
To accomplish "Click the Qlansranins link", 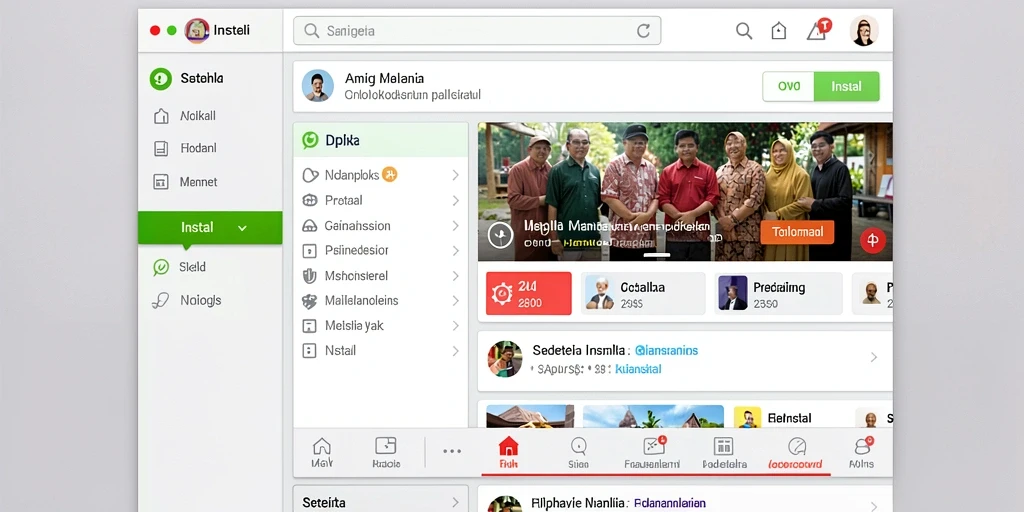I will pos(666,351).
